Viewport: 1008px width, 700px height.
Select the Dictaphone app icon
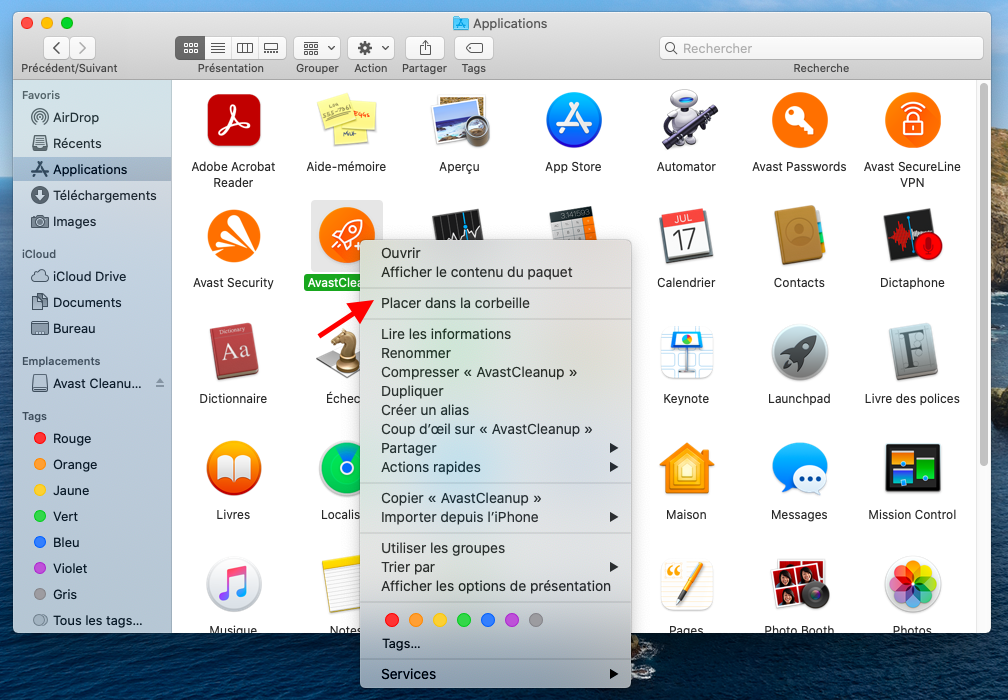(912, 236)
